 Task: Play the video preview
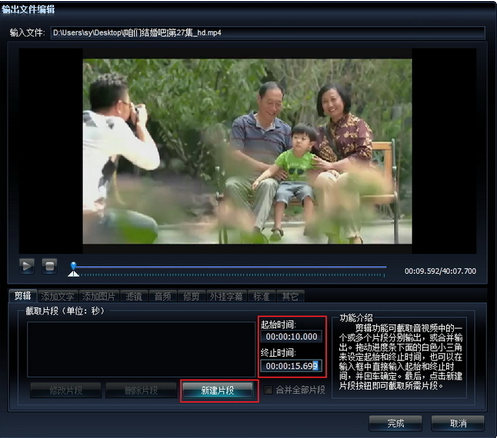(27, 266)
